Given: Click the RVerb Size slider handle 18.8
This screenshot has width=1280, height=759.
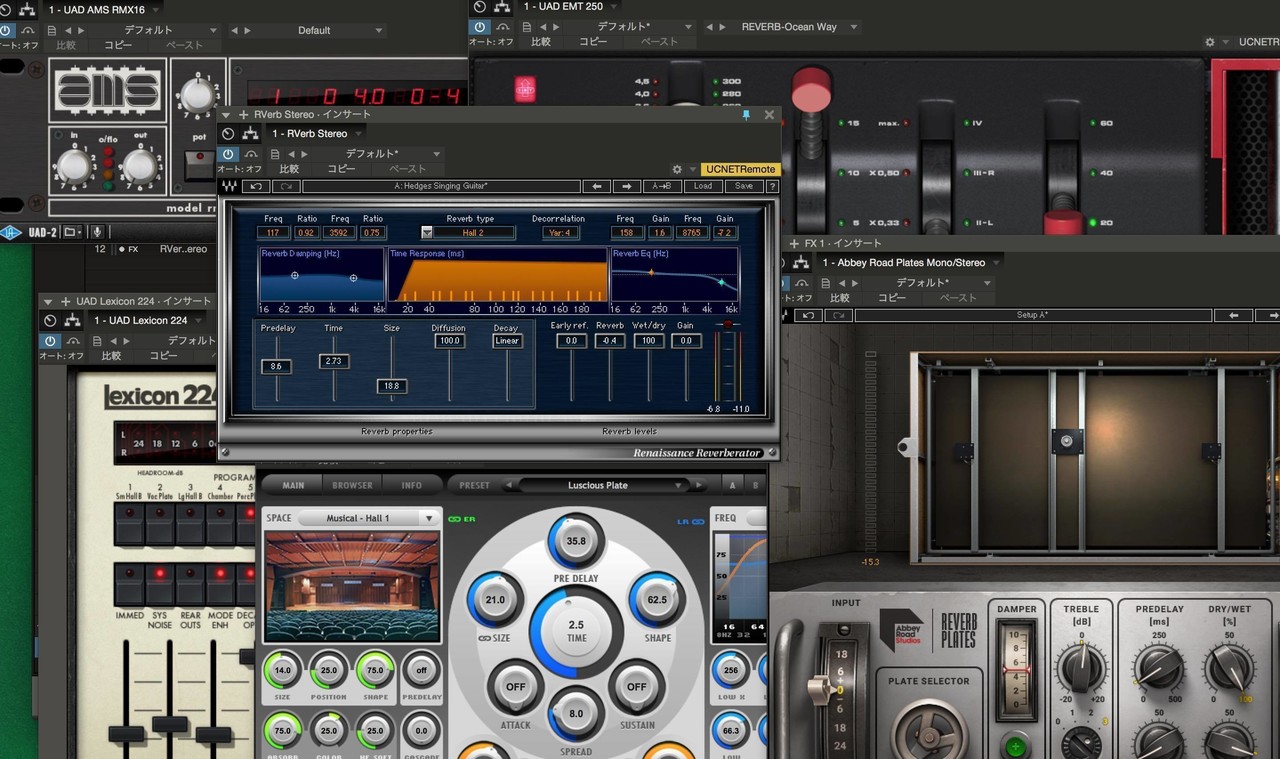Looking at the screenshot, I should [392, 385].
